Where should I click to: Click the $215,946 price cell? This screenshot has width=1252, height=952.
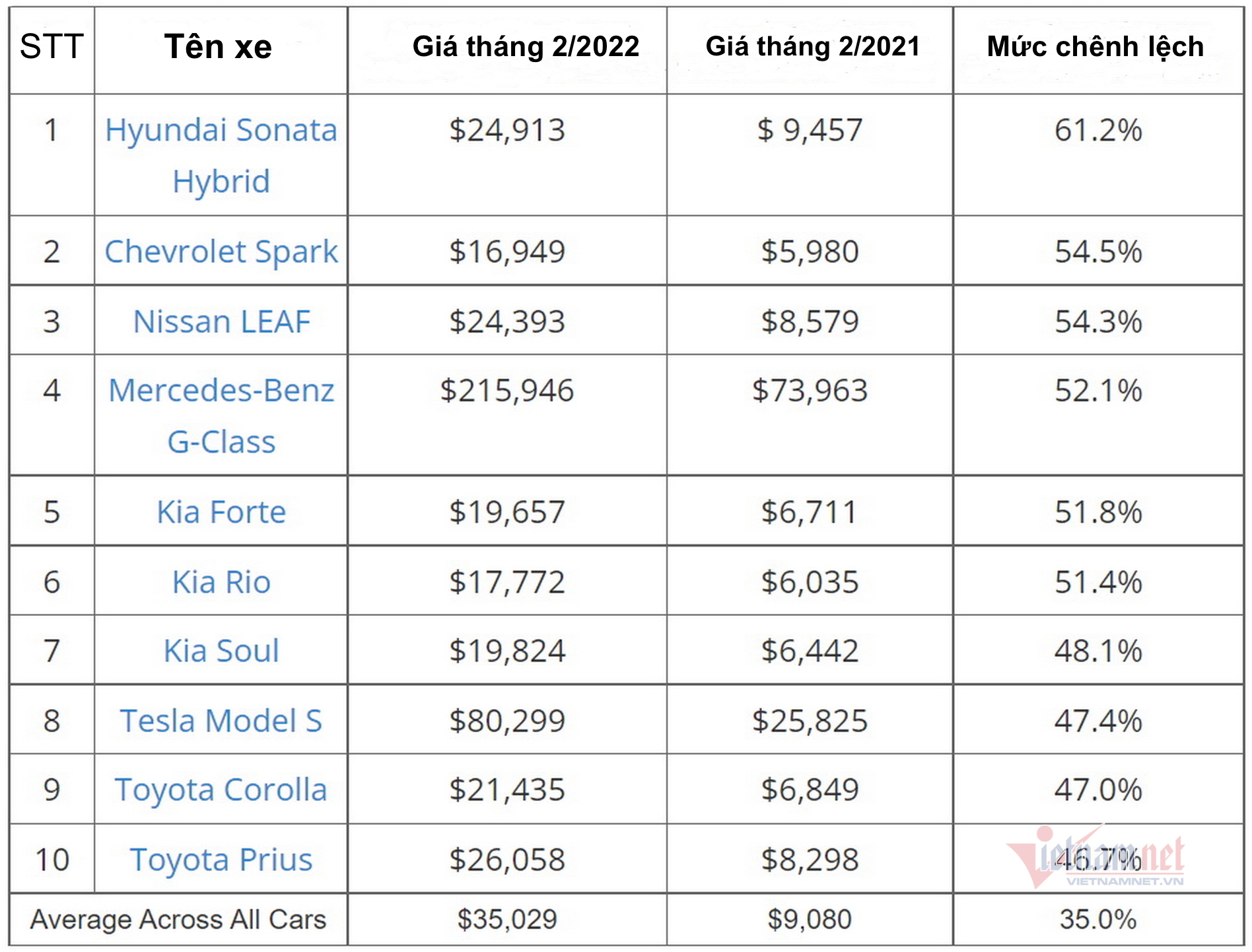coord(507,391)
